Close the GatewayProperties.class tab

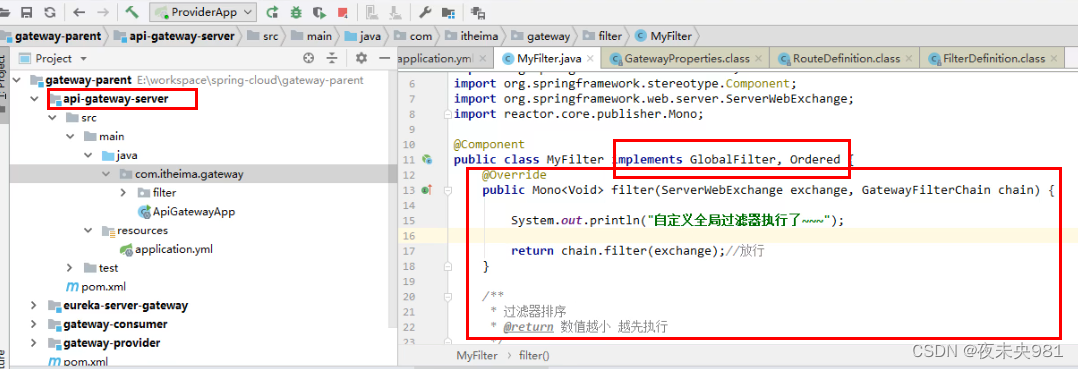[x=759, y=59]
